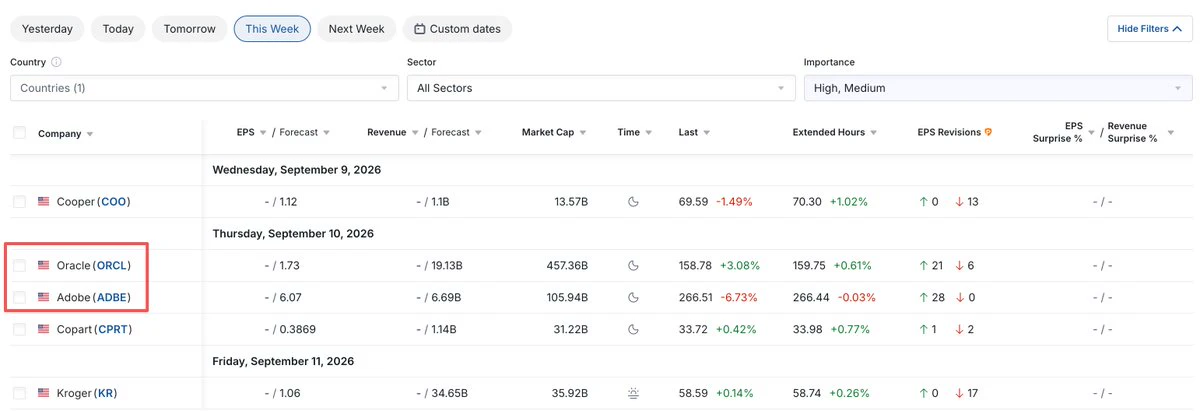Click the US flag beside Adobe
Screen dimensions: 1200x411
pyautogui.click(x=43, y=298)
